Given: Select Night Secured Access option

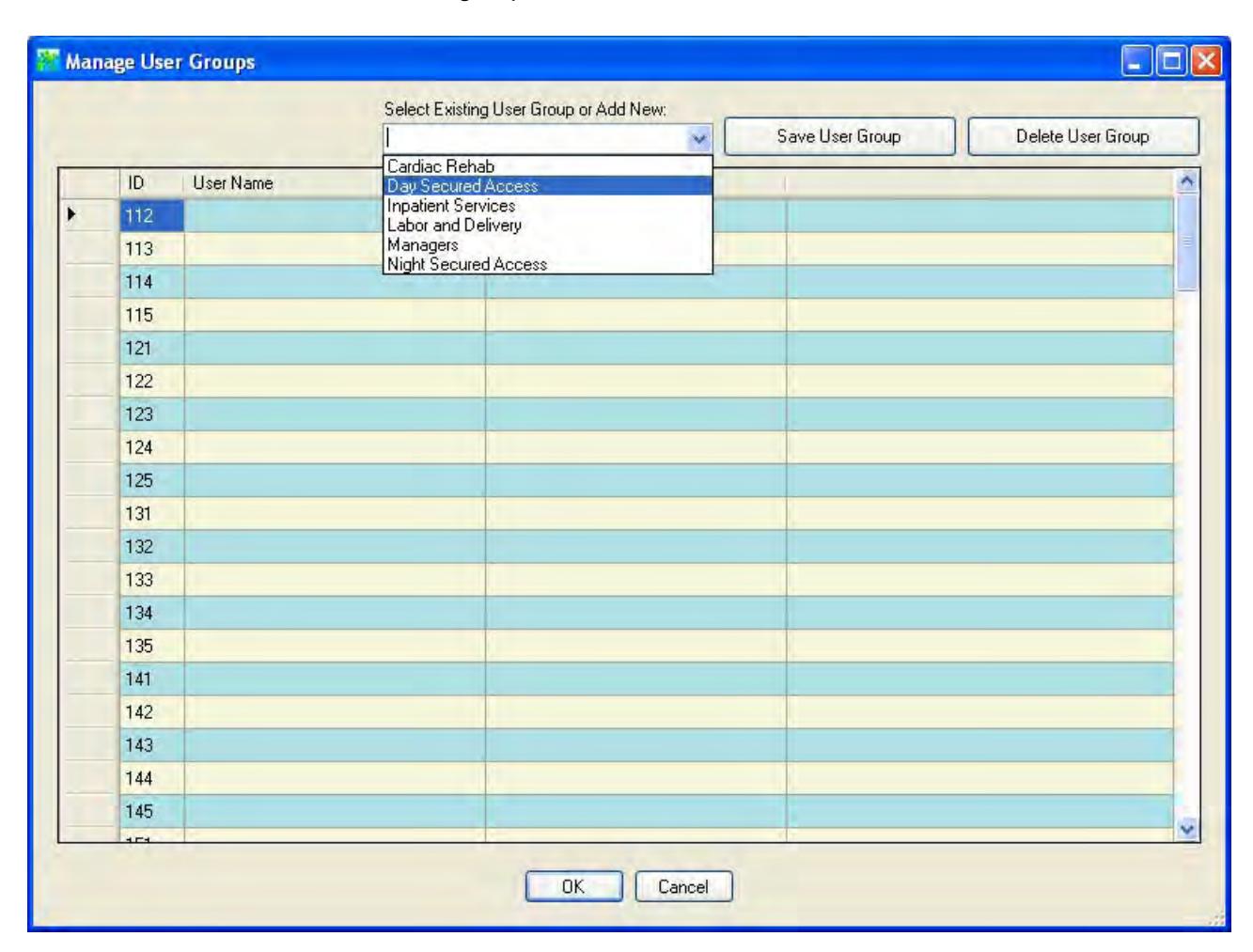Looking at the screenshot, I should 548,265.
